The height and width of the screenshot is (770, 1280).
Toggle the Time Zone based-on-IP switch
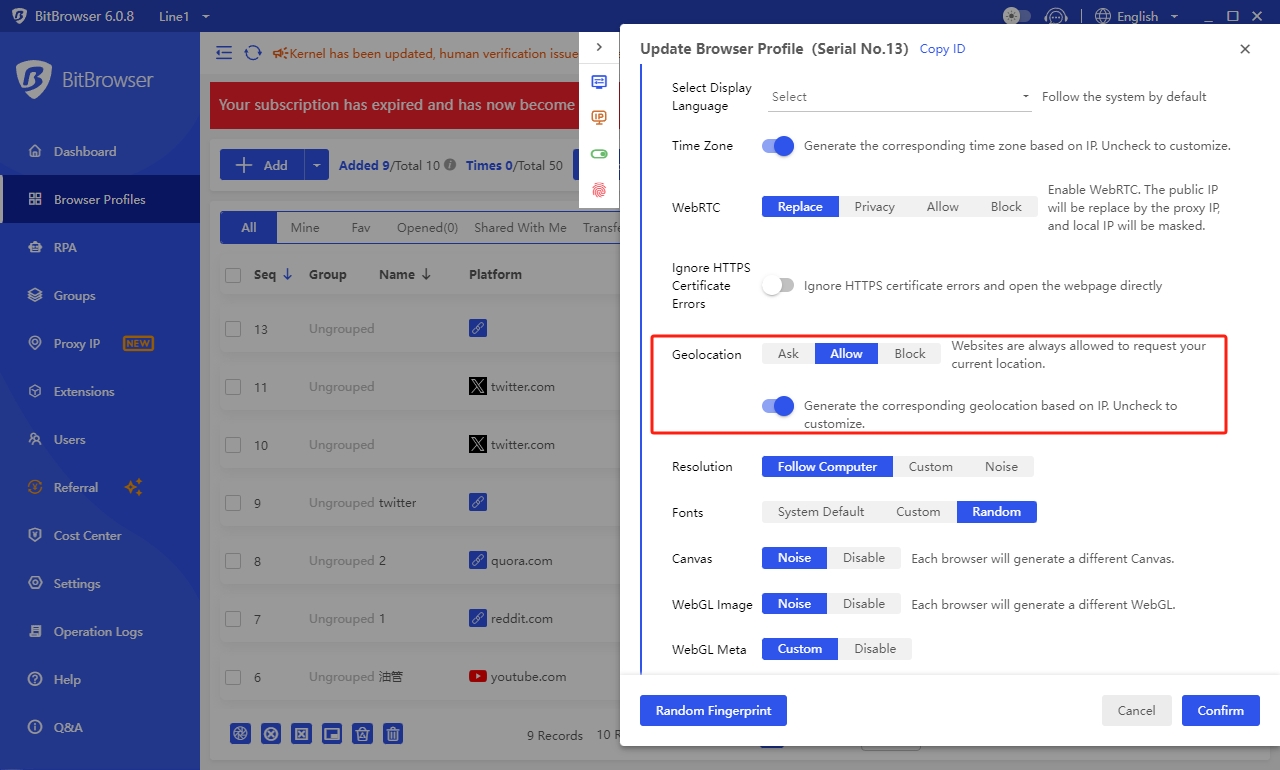[778, 146]
